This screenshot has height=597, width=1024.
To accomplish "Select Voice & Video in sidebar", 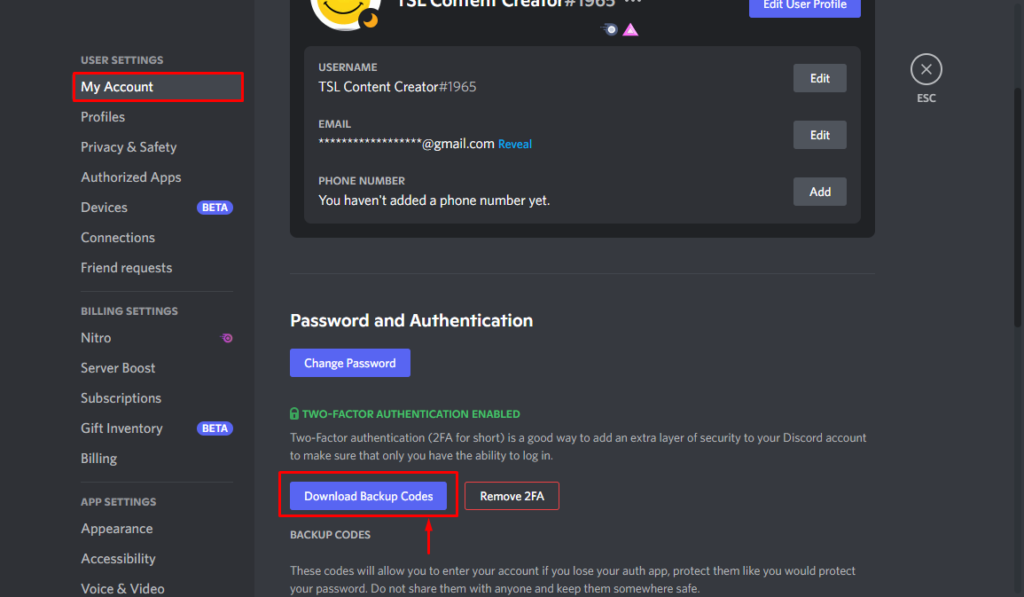I will tap(122, 588).
